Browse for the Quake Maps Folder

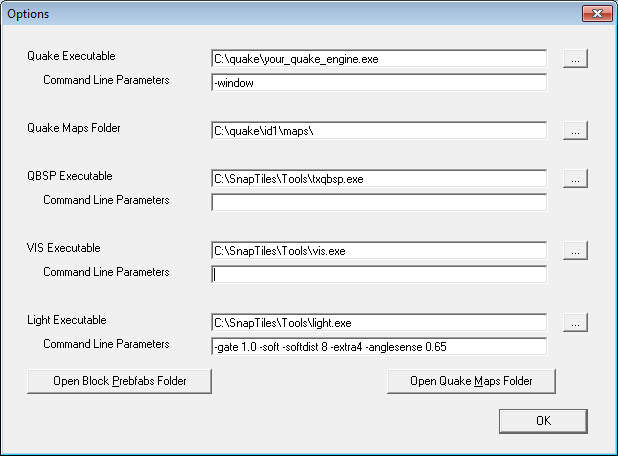574,131
